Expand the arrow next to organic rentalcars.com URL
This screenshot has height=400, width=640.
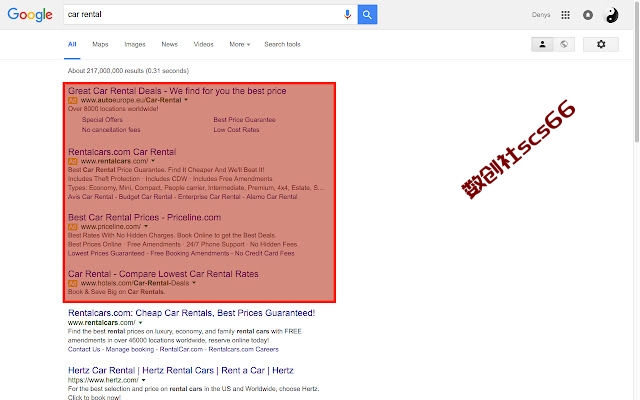coord(140,323)
